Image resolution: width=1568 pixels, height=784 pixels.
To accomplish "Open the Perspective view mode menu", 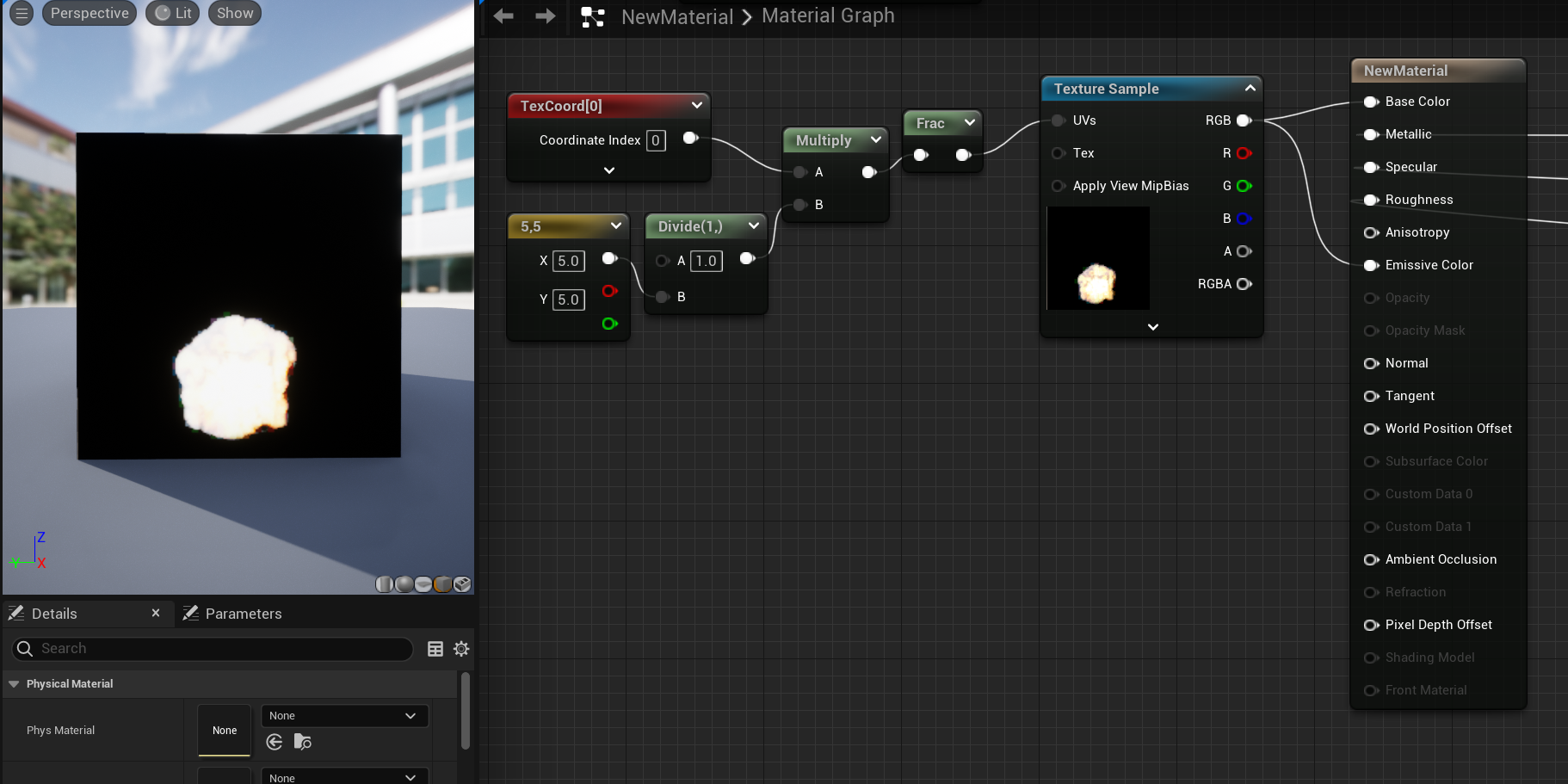I will (90, 13).
